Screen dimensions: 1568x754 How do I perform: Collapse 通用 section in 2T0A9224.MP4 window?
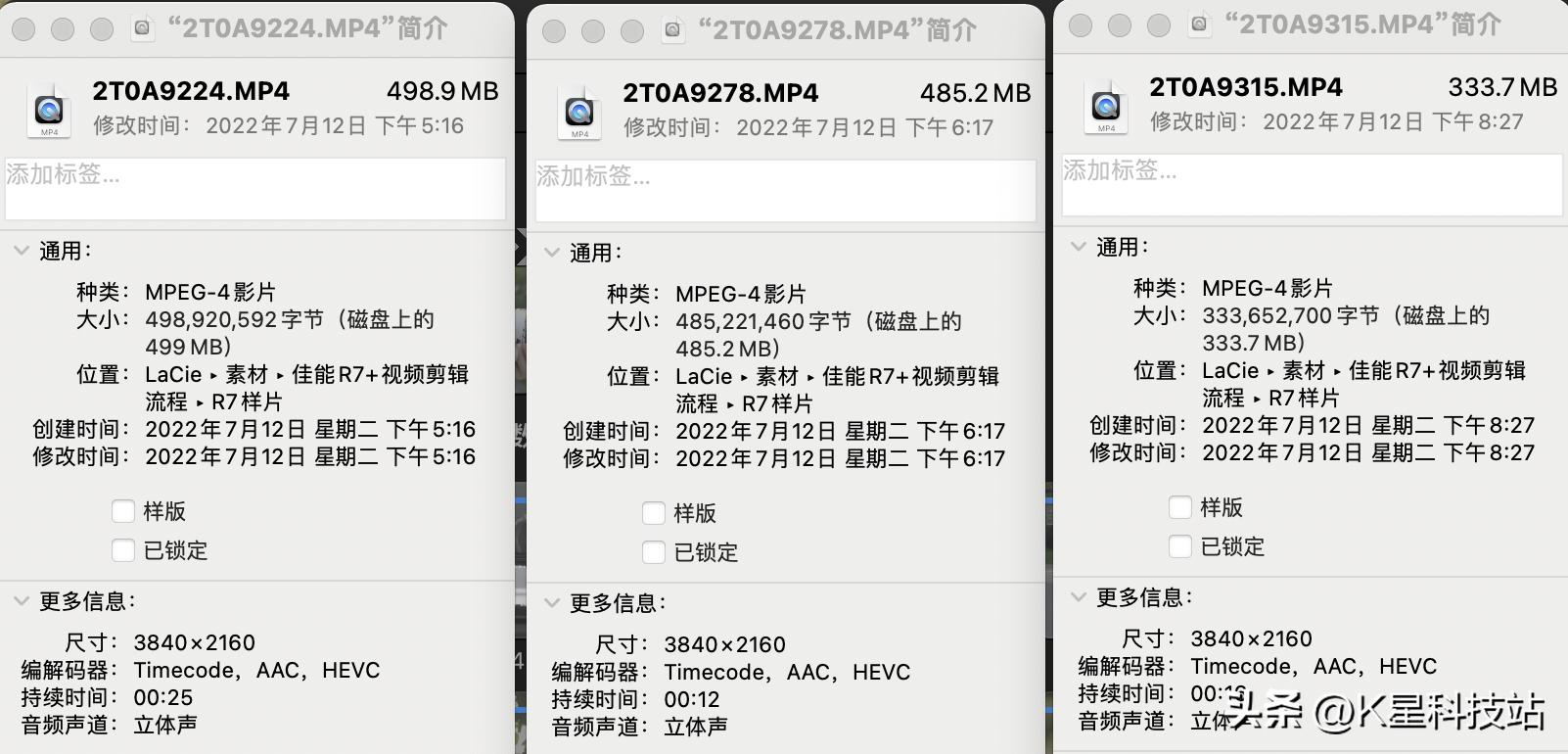pos(22,251)
